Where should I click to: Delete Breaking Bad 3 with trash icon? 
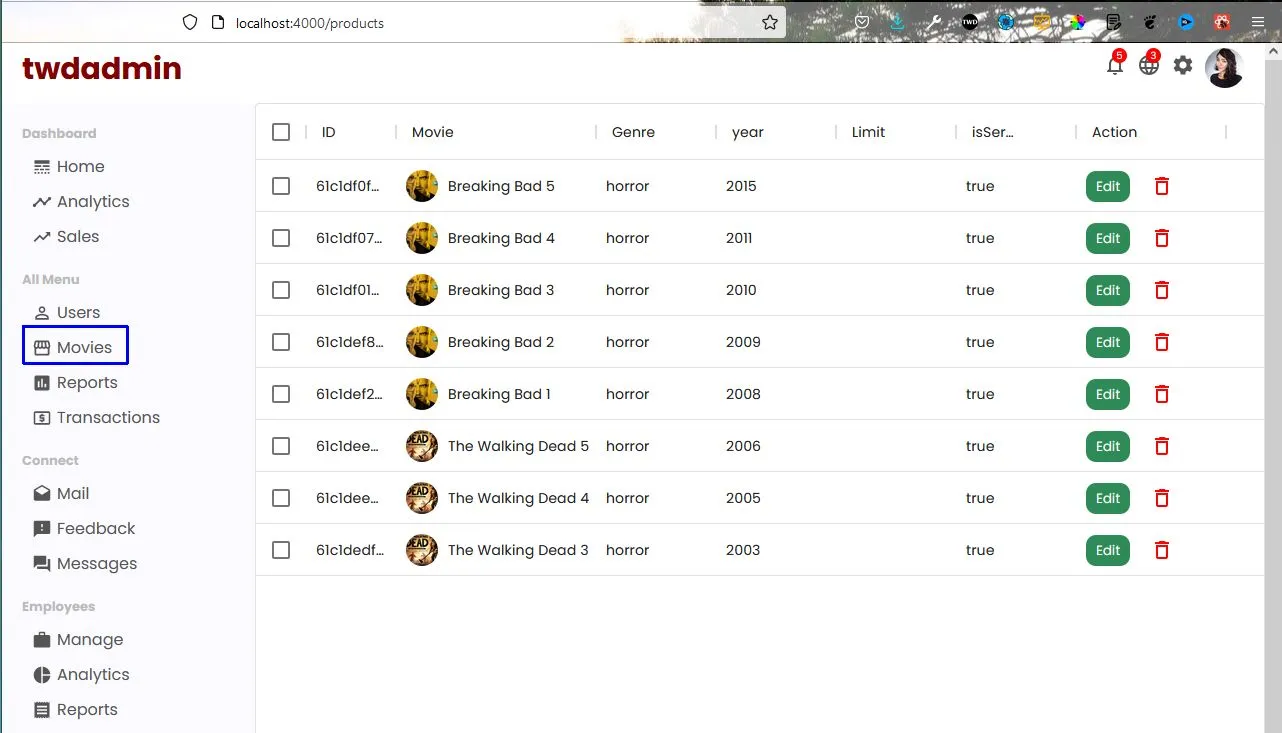pos(1162,290)
